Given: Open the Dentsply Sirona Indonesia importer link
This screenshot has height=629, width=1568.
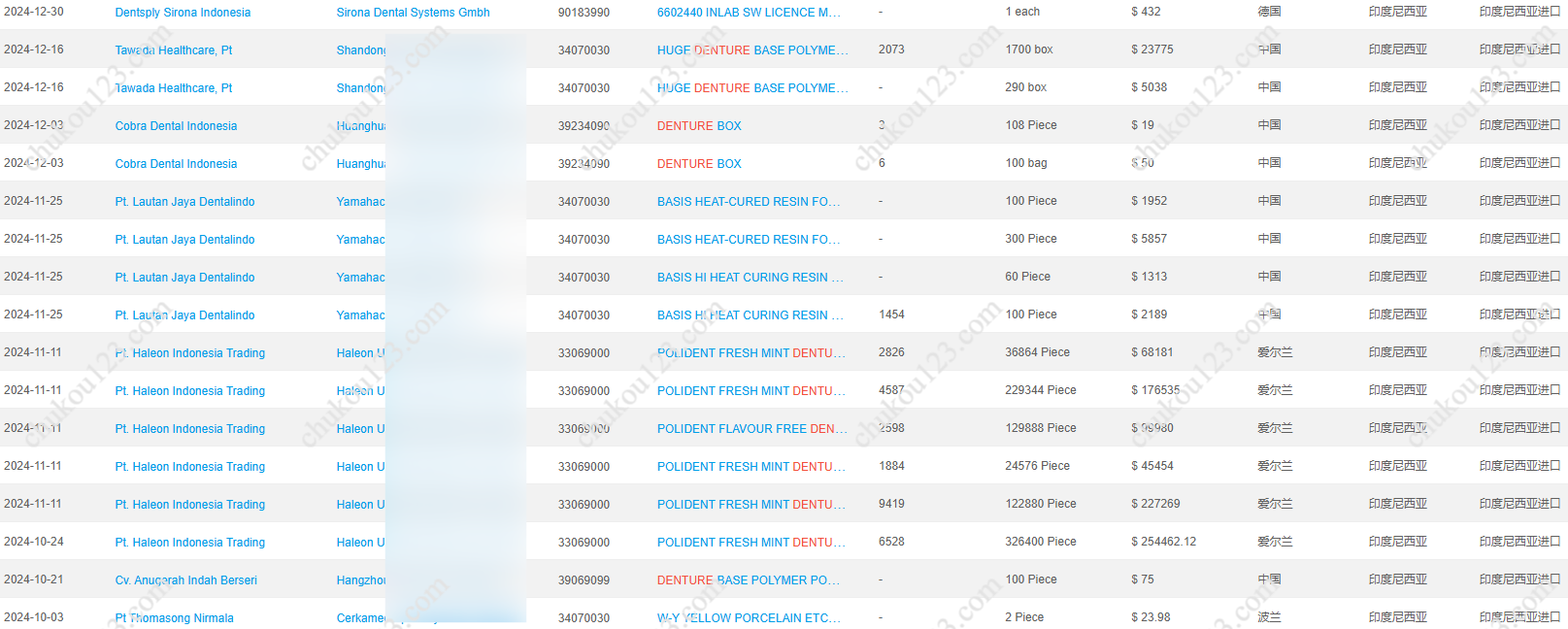Looking at the screenshot, I should point(183,13).
